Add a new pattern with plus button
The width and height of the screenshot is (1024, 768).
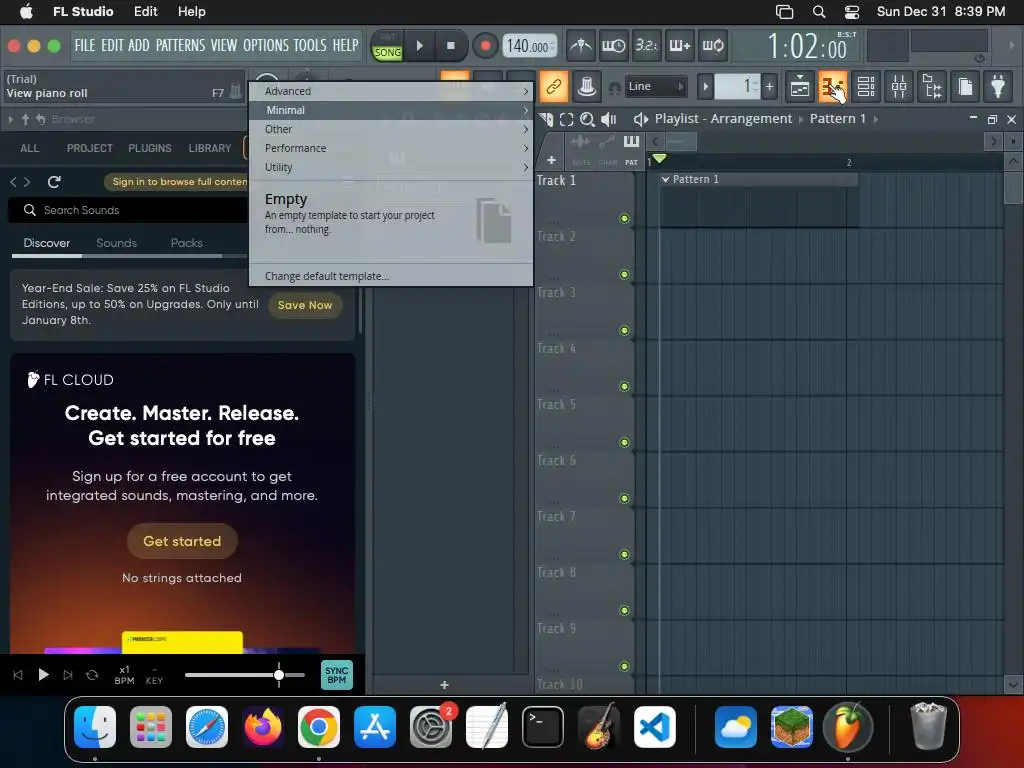[x=769, y=86]
